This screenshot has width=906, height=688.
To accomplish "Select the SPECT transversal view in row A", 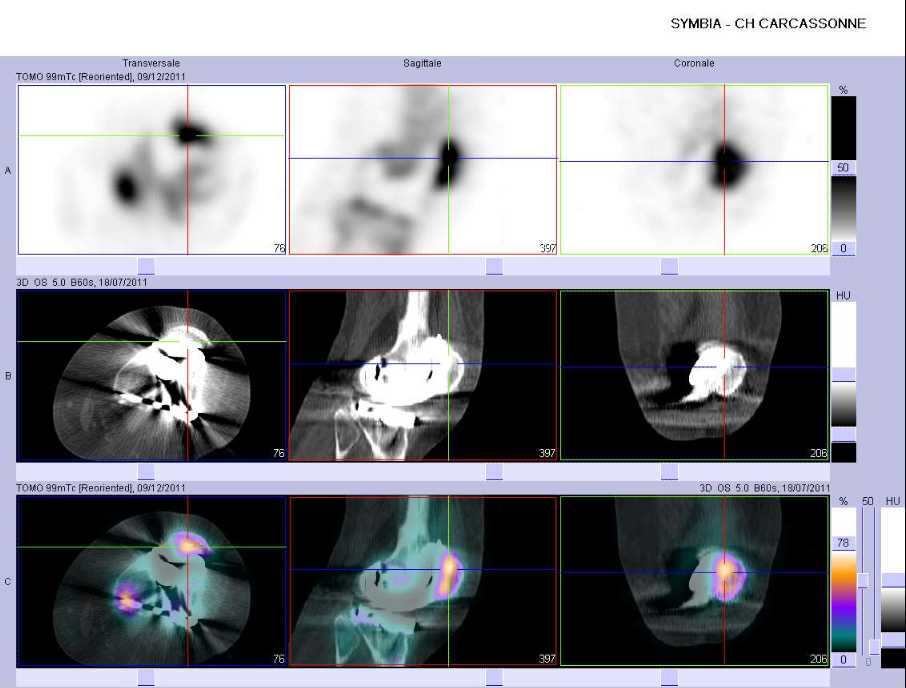I will tap(152, 170).
